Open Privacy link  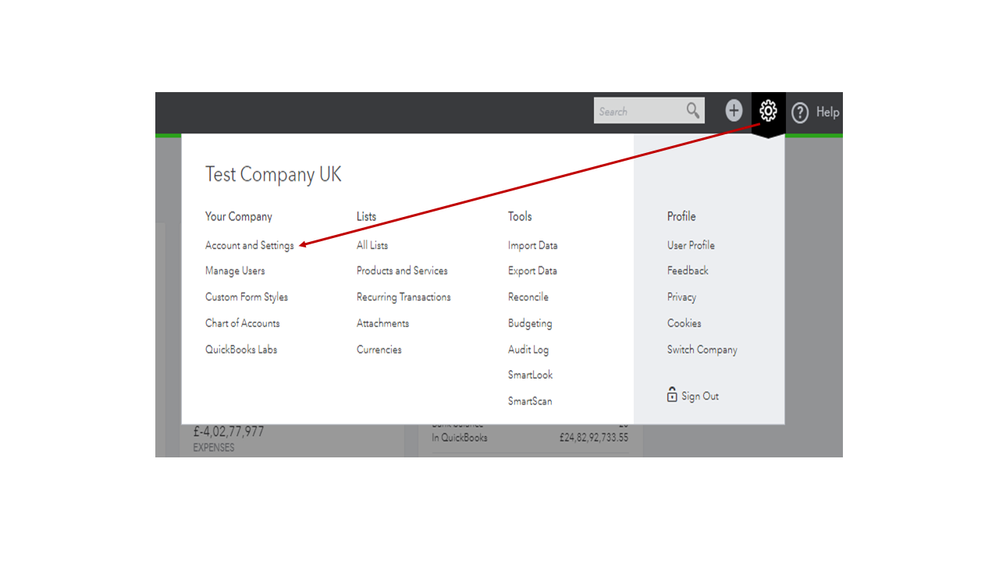click(x=681, y=297)
